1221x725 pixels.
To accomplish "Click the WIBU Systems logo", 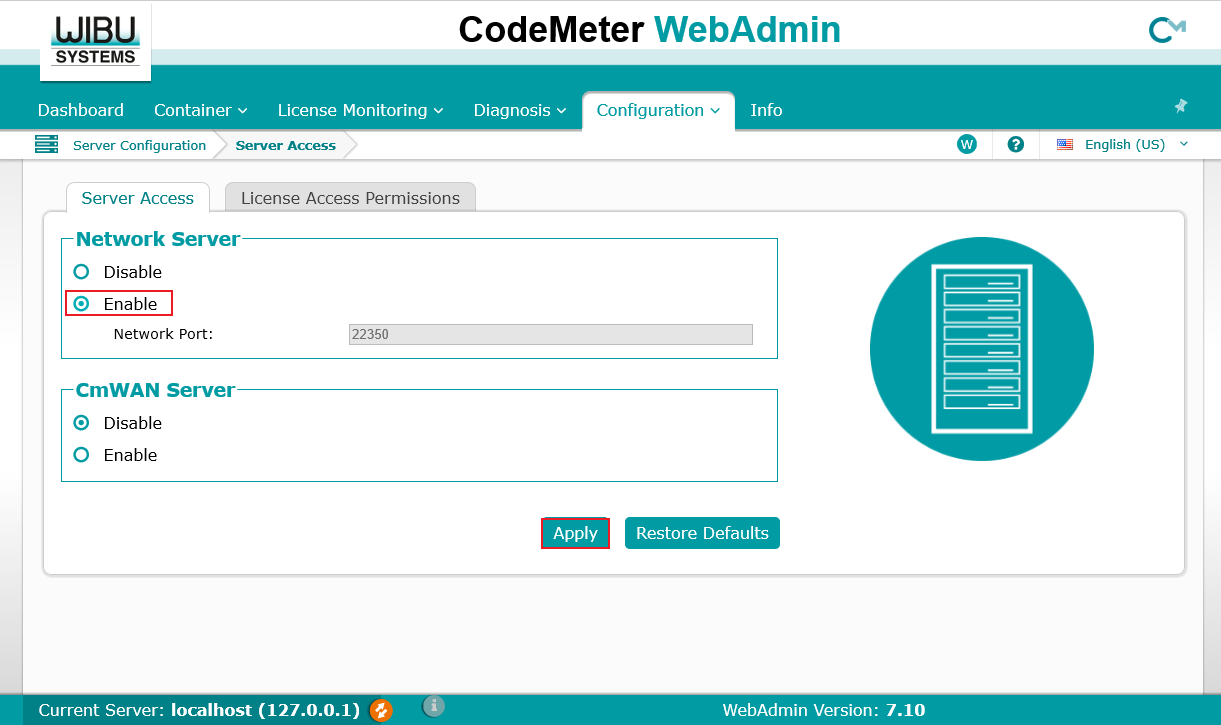I will 96,42.
